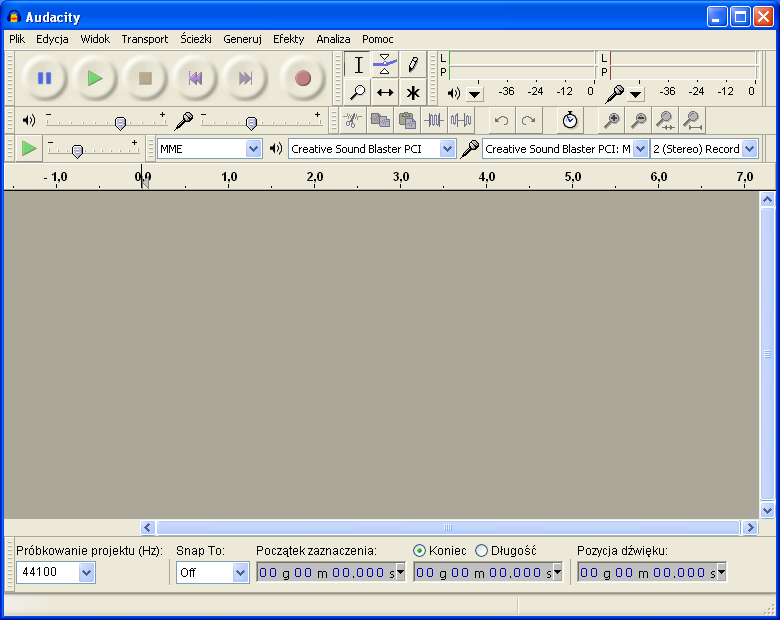Click the Cut scissors icon
This screenshot has width=780, height=620.
pos(351,120)
